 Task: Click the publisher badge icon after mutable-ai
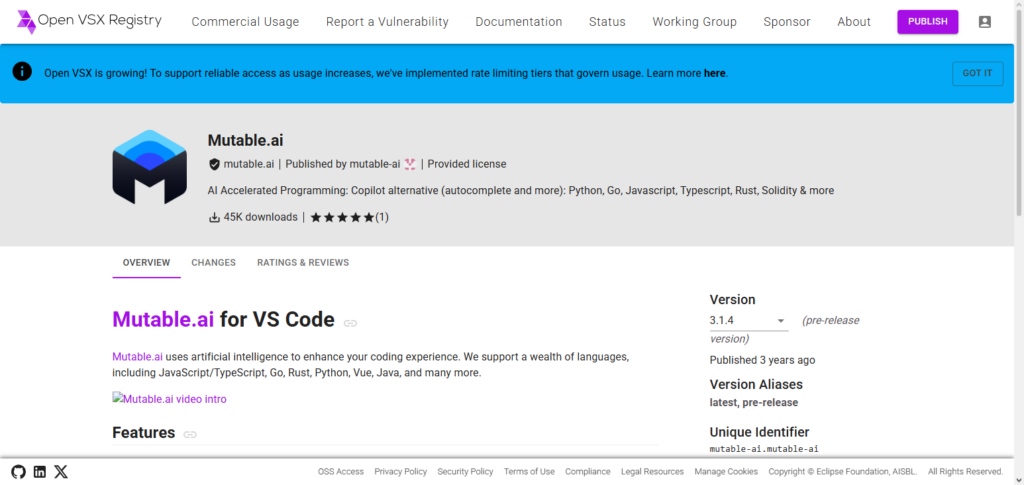409,164
